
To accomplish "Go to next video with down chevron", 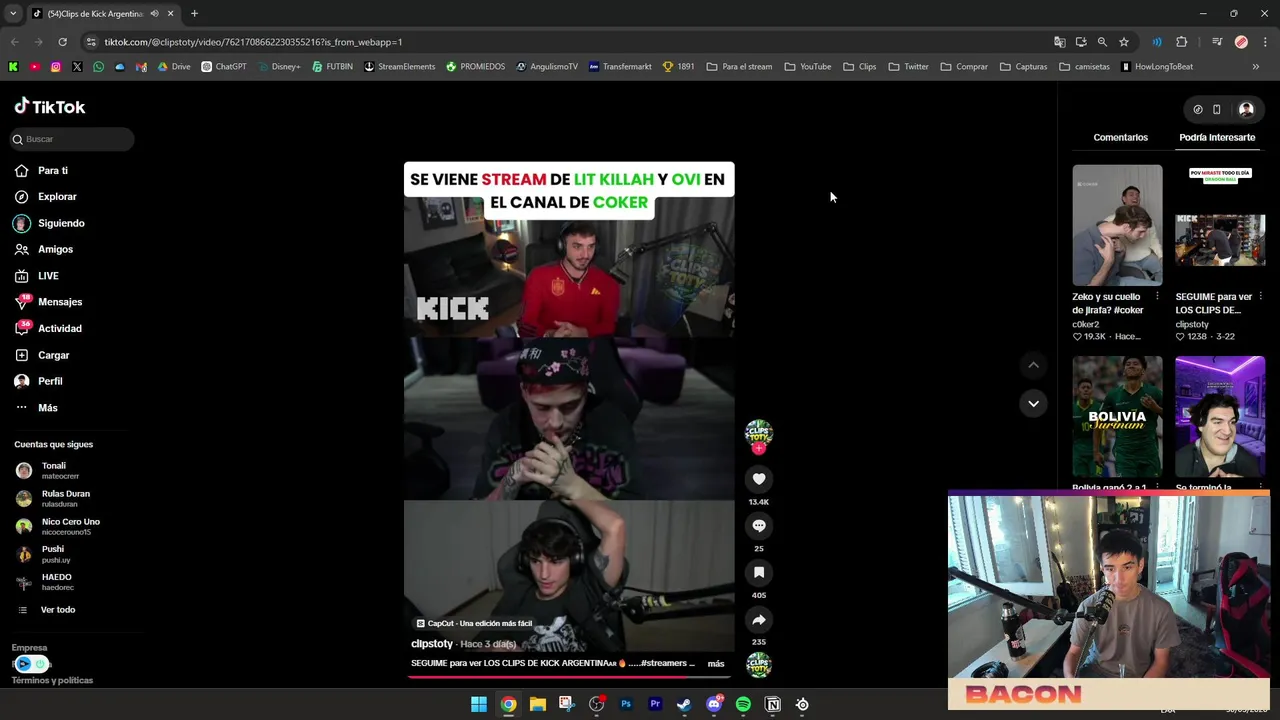I will click(1033, 403).
